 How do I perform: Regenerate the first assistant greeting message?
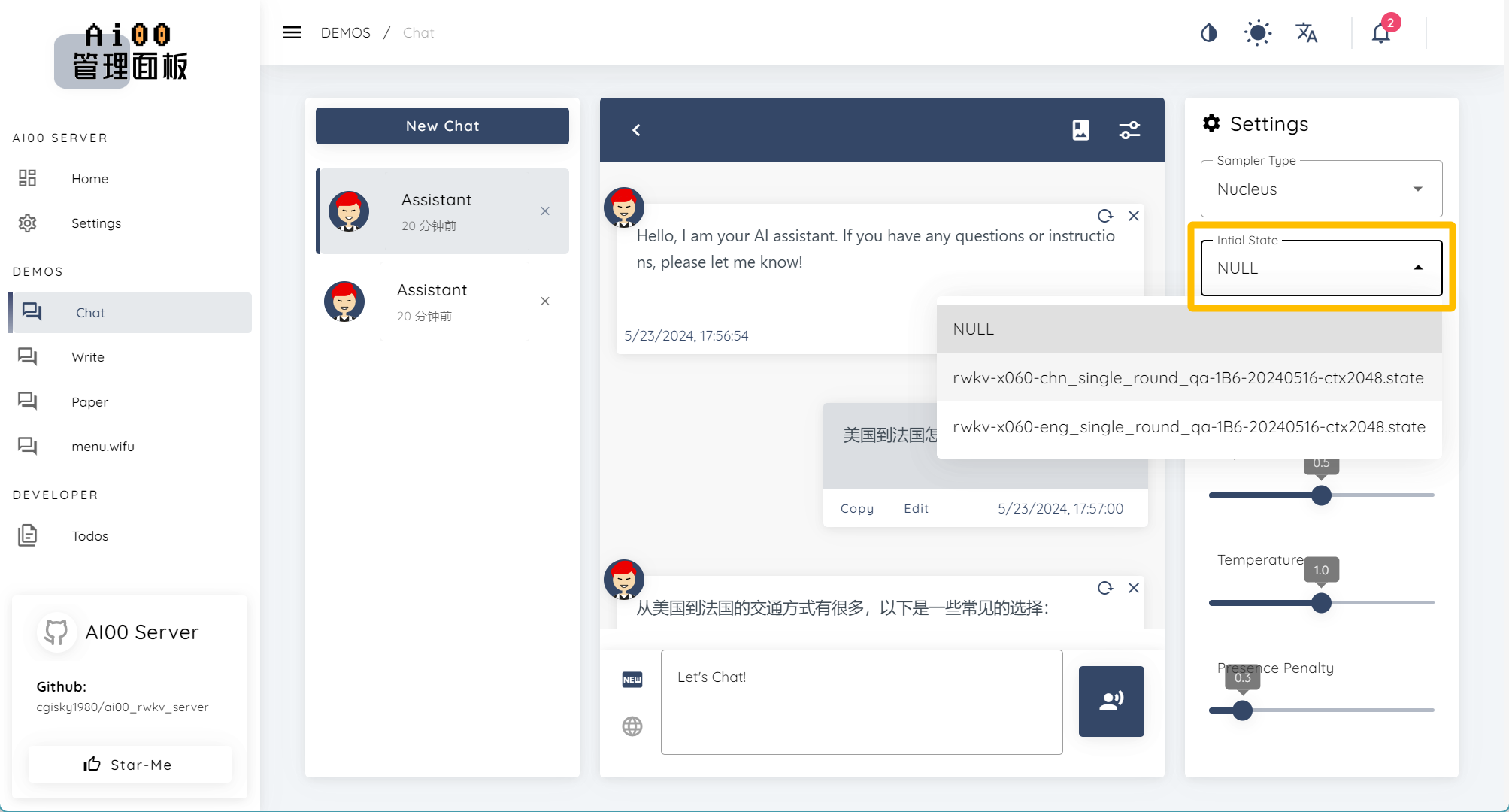pyautogui.click(x=1104, y=217)
